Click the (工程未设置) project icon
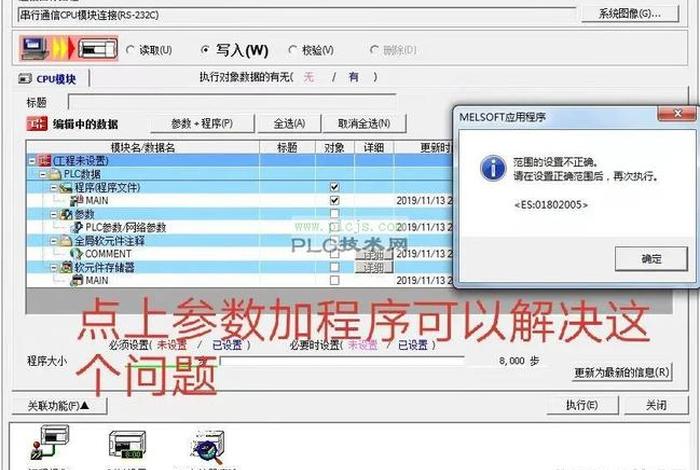The image size is (700, 470). [x=44, y=160]
